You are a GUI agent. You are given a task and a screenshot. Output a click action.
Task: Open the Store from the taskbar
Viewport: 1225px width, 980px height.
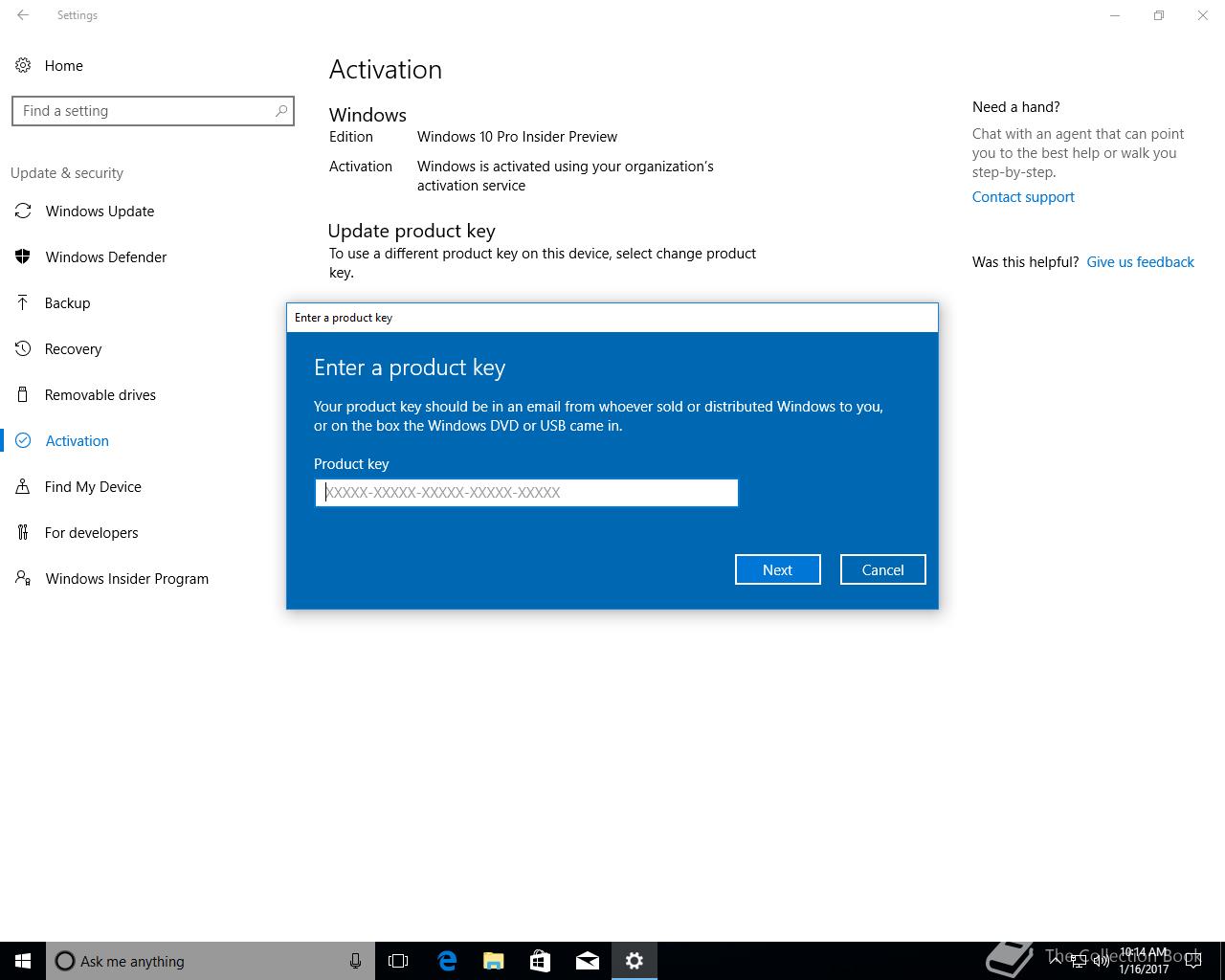pos(540,961)
